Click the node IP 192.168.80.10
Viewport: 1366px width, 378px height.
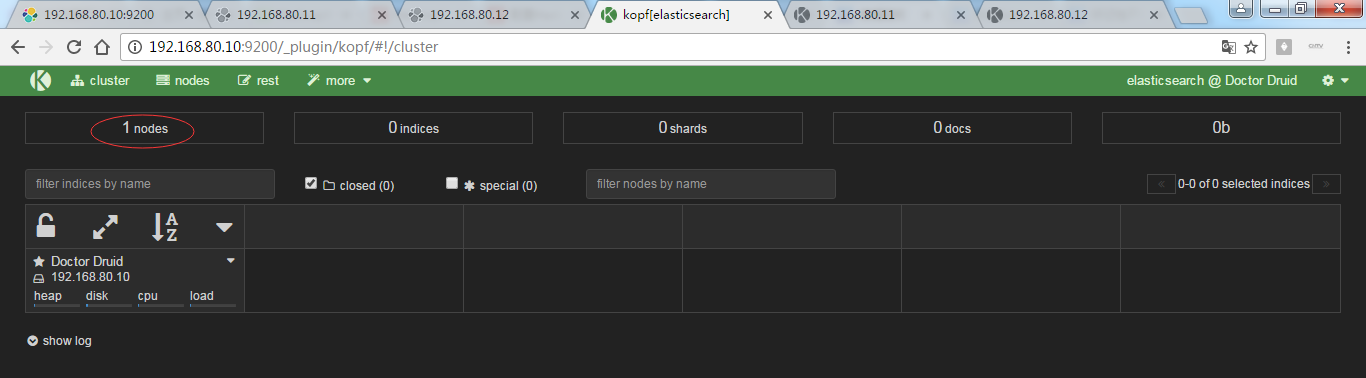coord(90,277)
